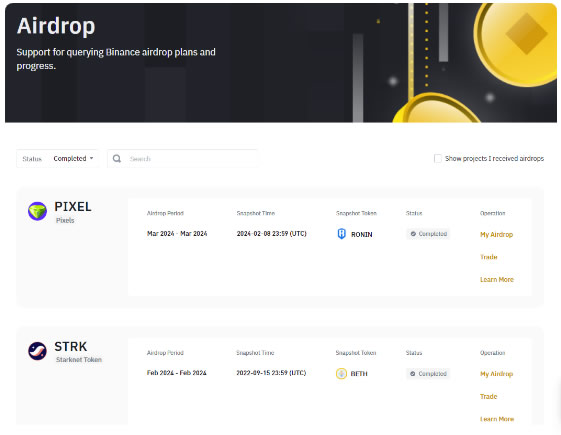This screenshot has height=435, width=561.
Task: Click the dropdown arrow next to Completed
Action: (92, 158)
